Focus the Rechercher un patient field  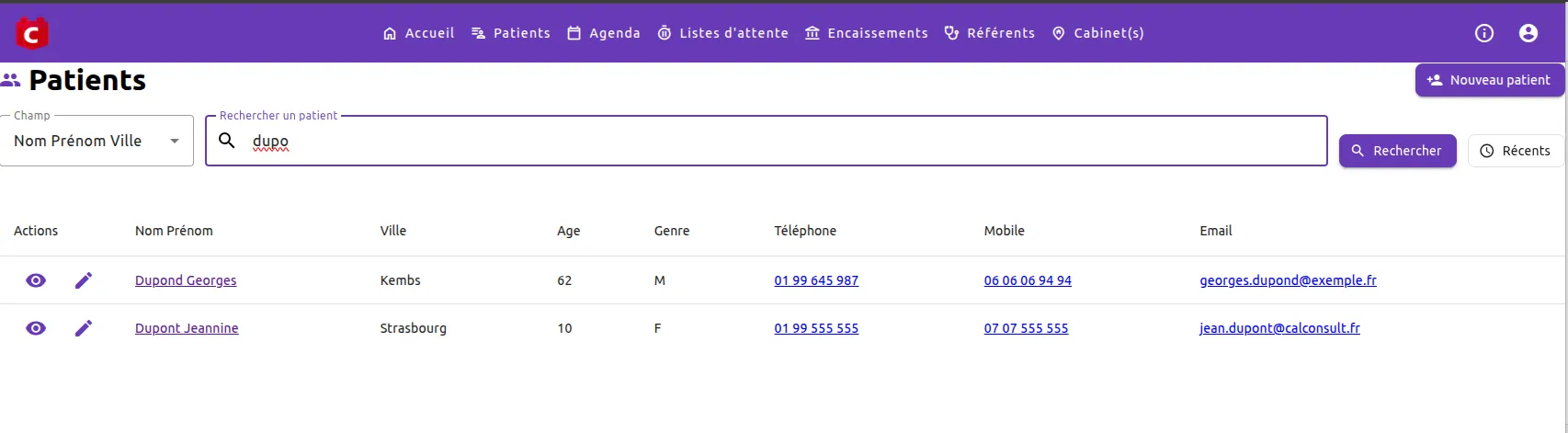767,141
